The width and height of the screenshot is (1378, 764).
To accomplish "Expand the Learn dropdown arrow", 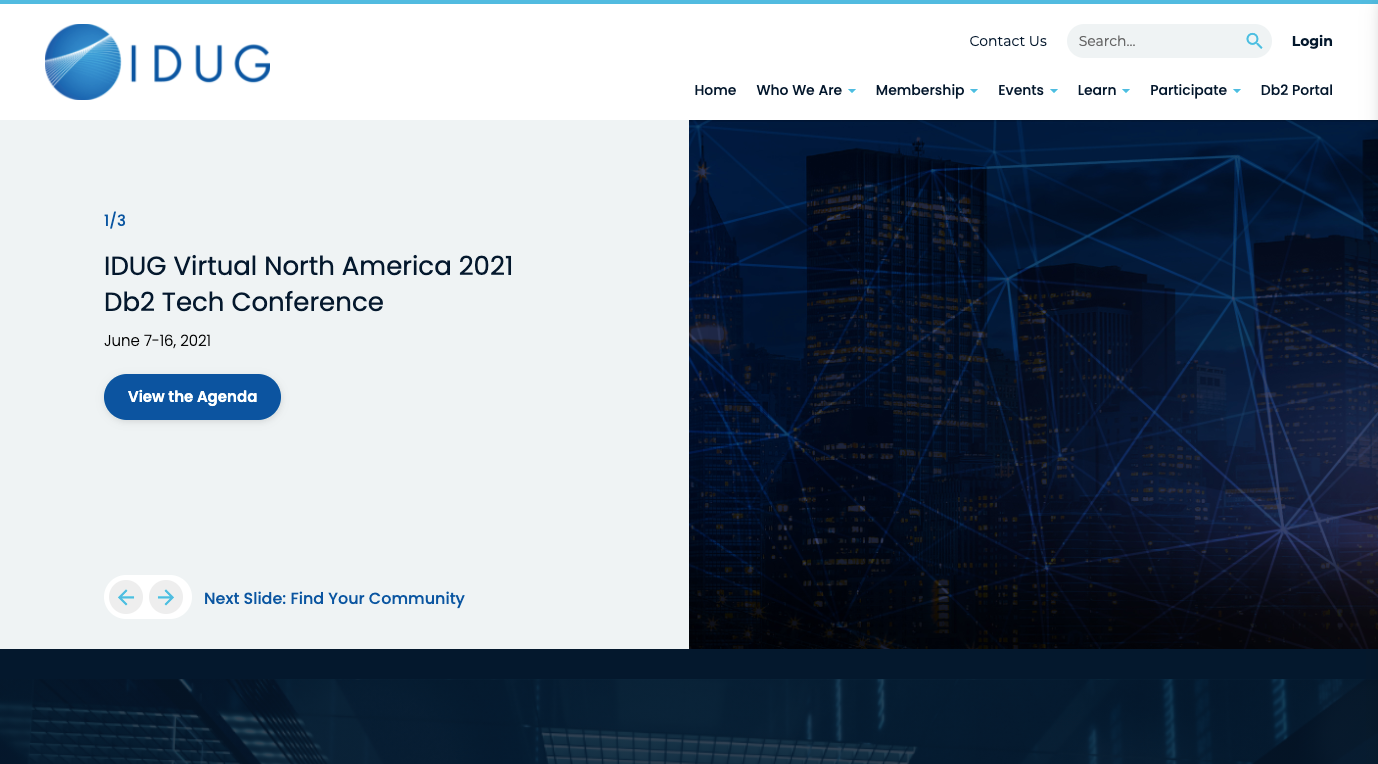I will point(1126,91).
